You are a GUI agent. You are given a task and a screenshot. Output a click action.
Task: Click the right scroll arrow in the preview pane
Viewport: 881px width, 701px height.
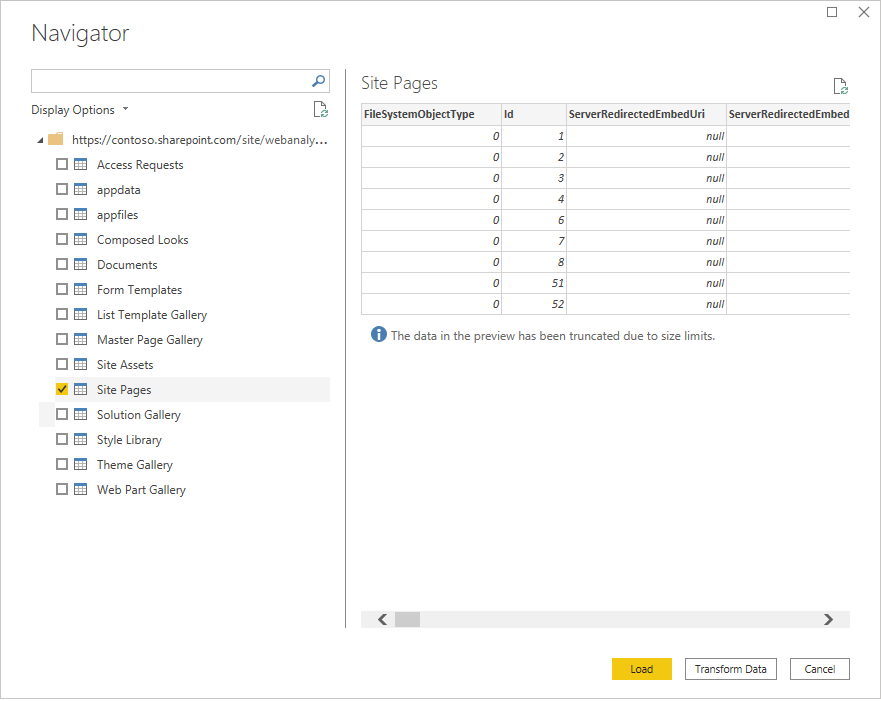828,619
